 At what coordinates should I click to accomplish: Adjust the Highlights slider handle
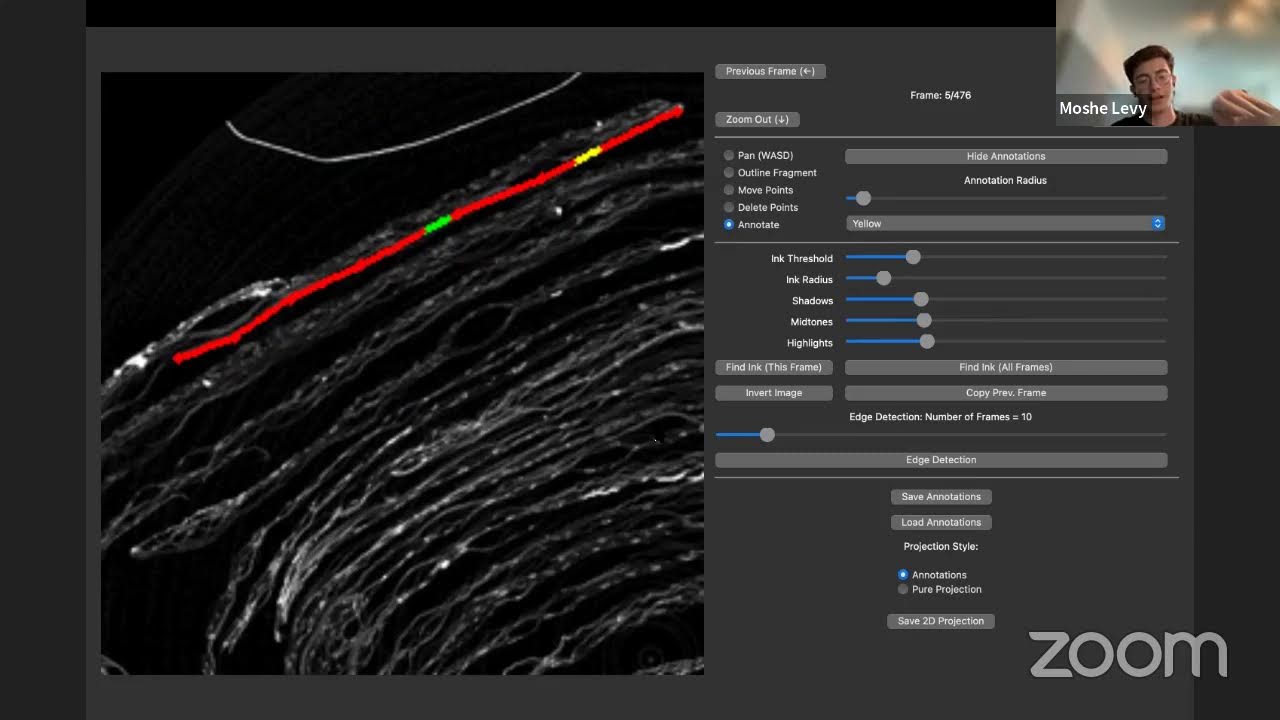coord(927,341)
